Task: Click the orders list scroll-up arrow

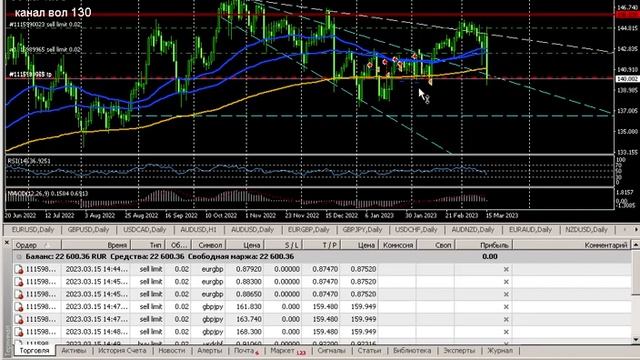Action: pos(636,245)
